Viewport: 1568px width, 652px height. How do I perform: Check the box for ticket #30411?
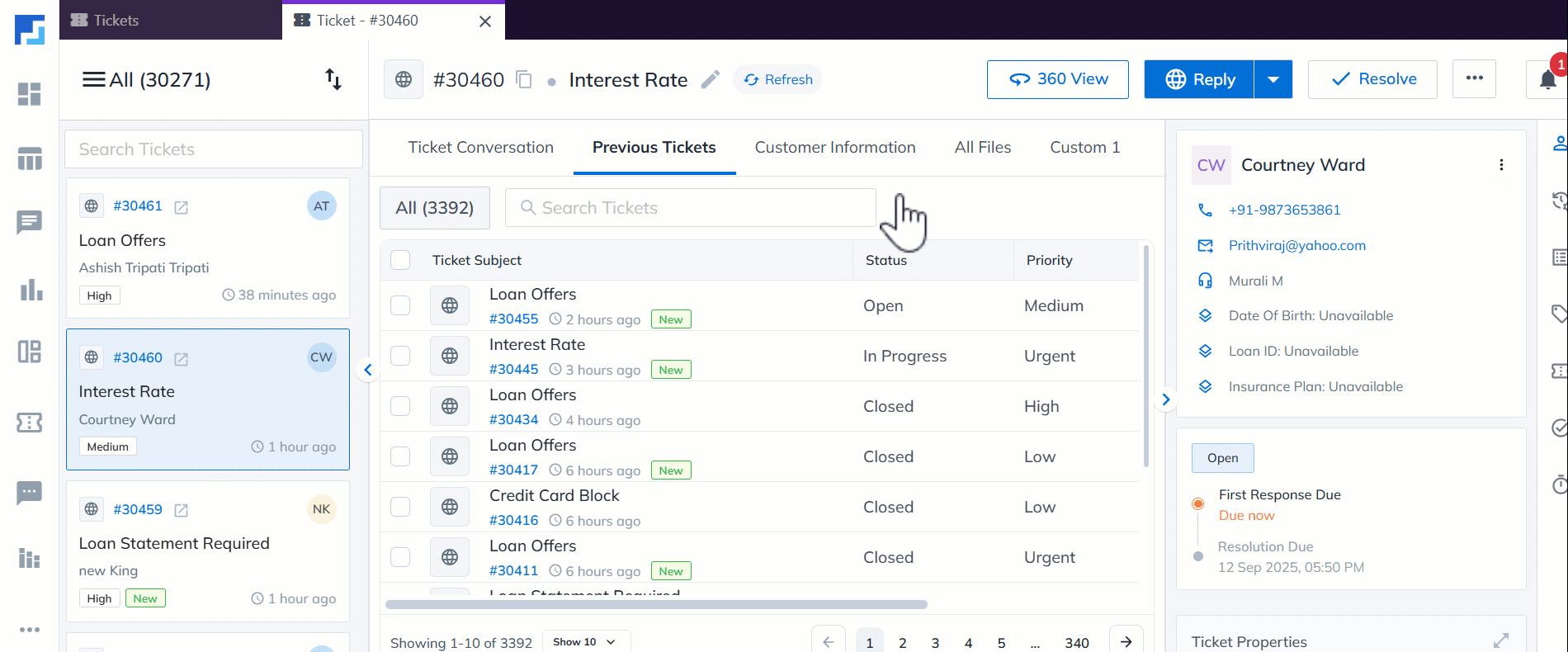400,557
